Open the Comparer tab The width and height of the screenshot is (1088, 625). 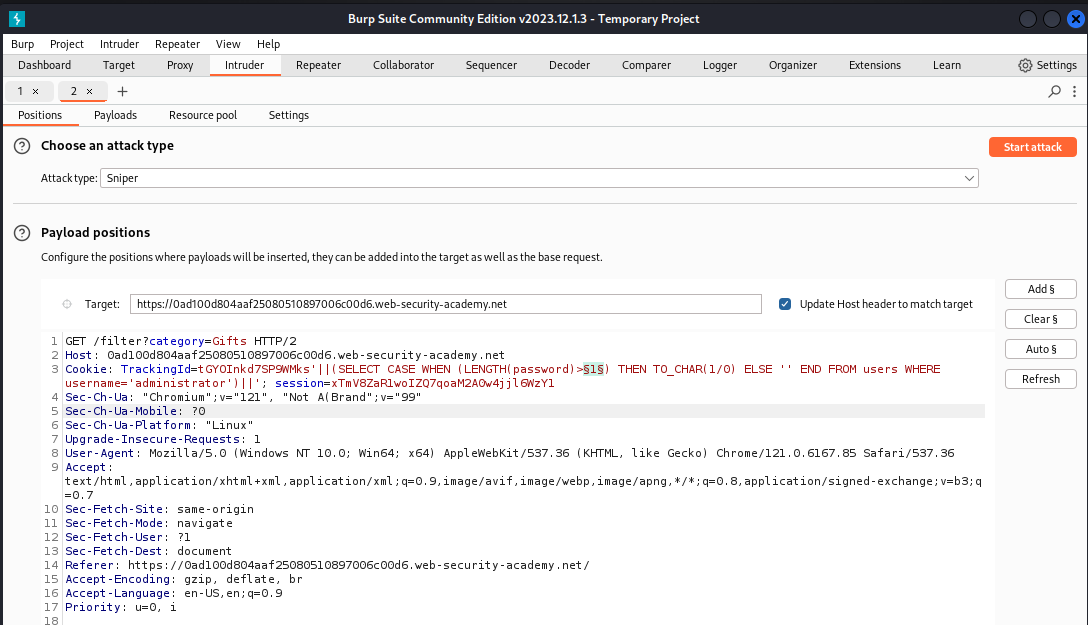pyautogui.click(x=646, y=65)
